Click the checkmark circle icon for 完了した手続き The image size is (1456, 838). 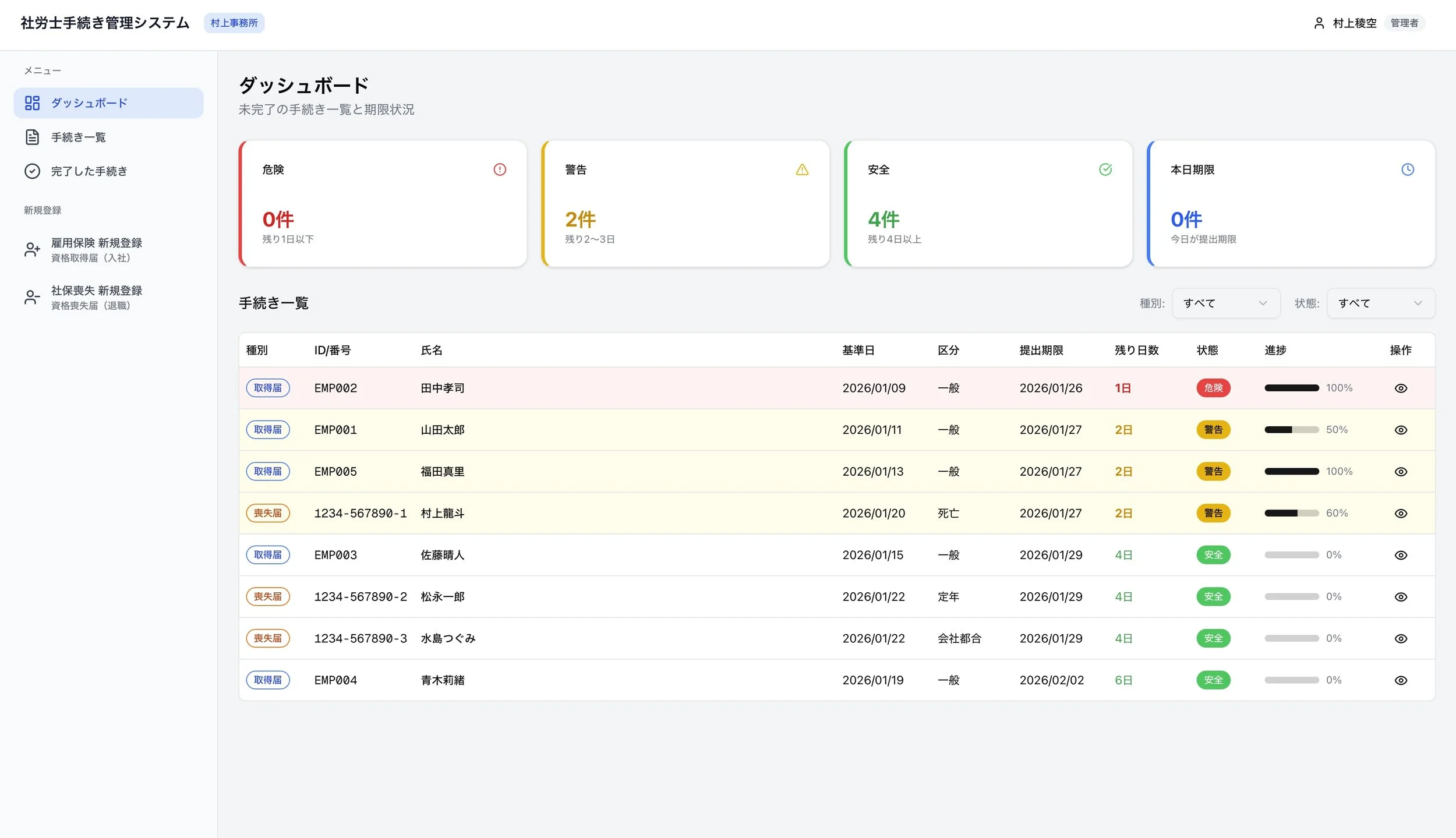(32, 171)
